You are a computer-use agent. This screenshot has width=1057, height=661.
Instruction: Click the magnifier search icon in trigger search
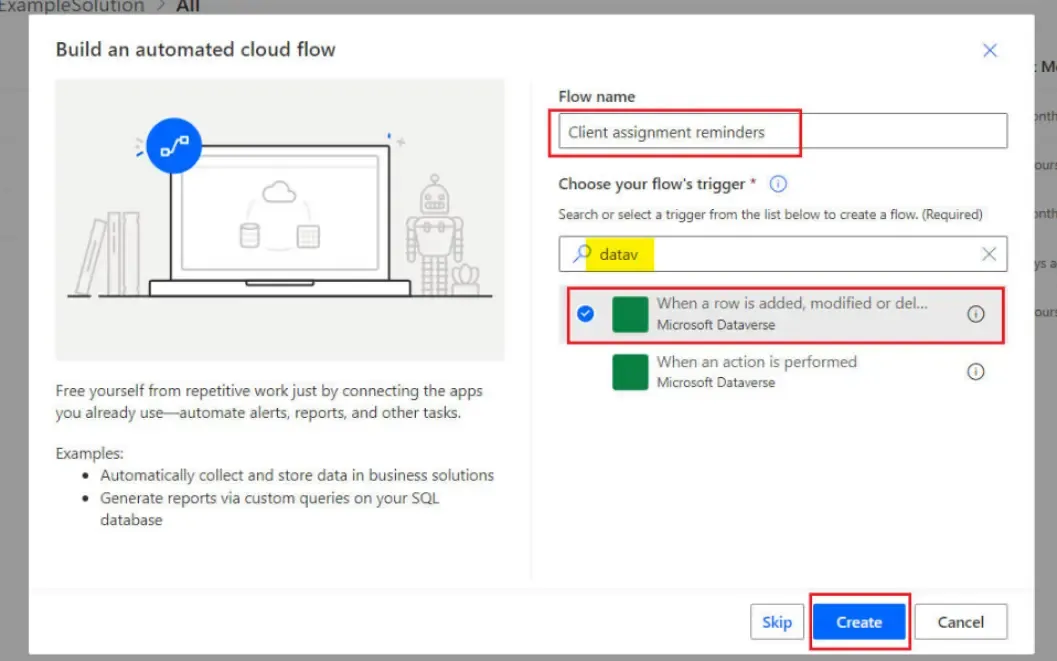pos(582,254)
